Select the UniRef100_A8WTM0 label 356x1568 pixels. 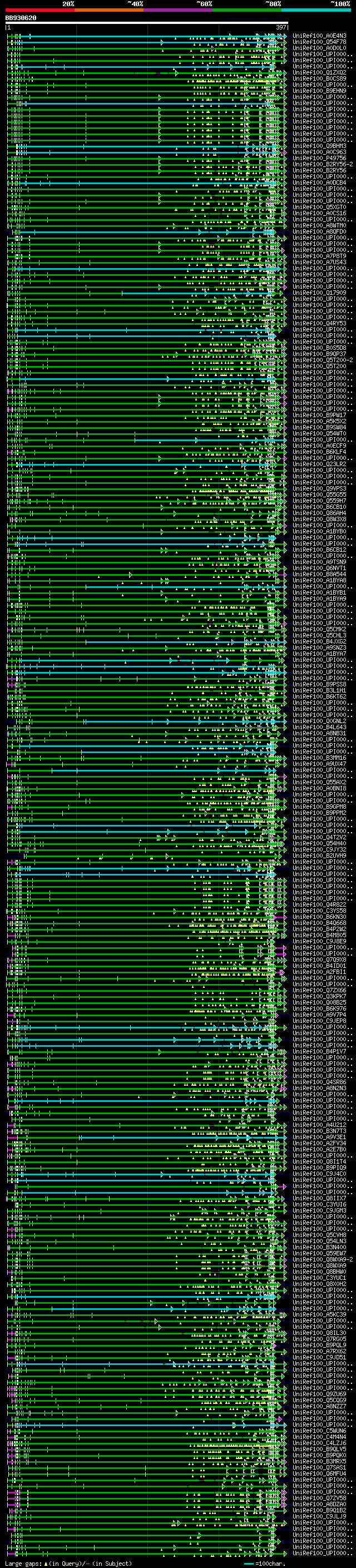(x=319, y=225)
